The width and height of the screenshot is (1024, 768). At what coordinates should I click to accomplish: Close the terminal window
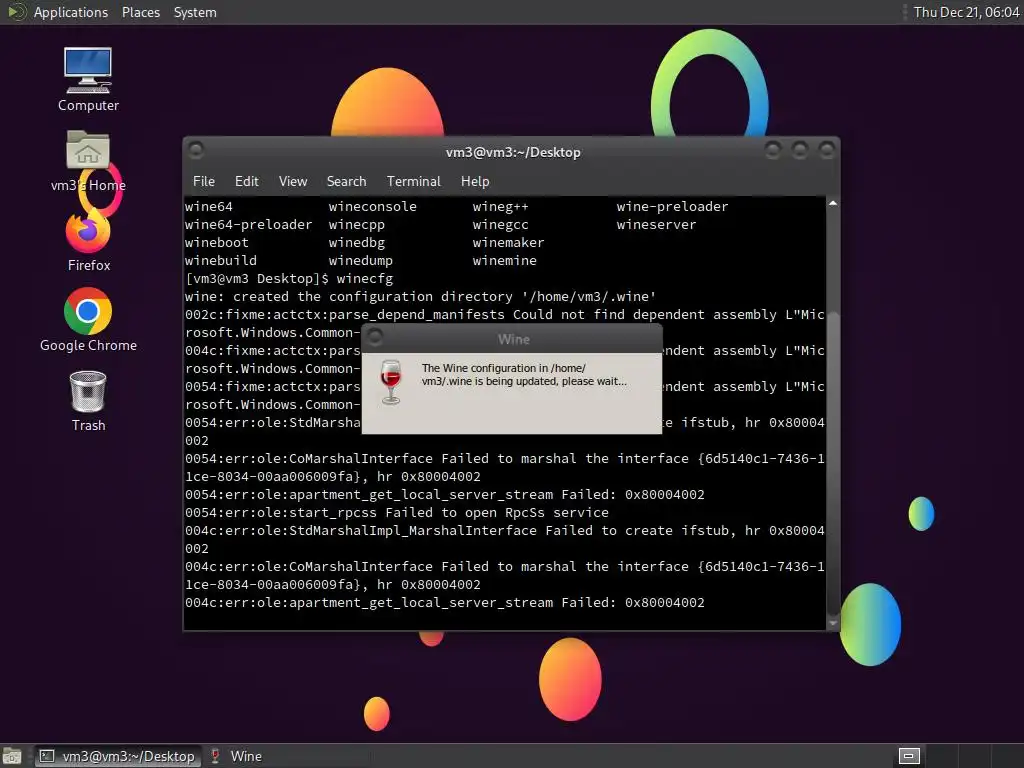[x=827, y=151]
